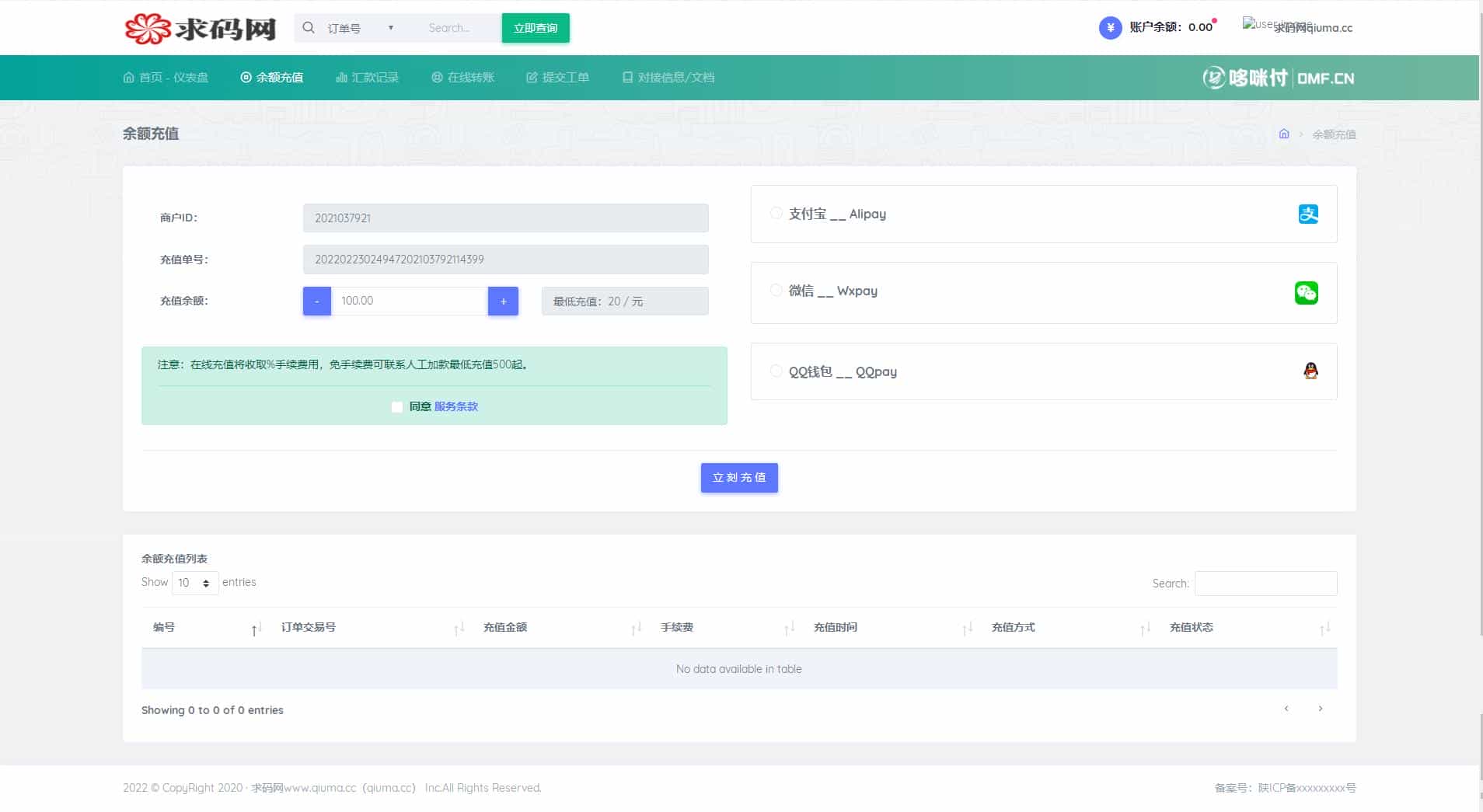Screen dimensions: 1483x812
Task: Click the QQ penguin logo icon
Action: pyautogui.click(x=1310, y=371)
